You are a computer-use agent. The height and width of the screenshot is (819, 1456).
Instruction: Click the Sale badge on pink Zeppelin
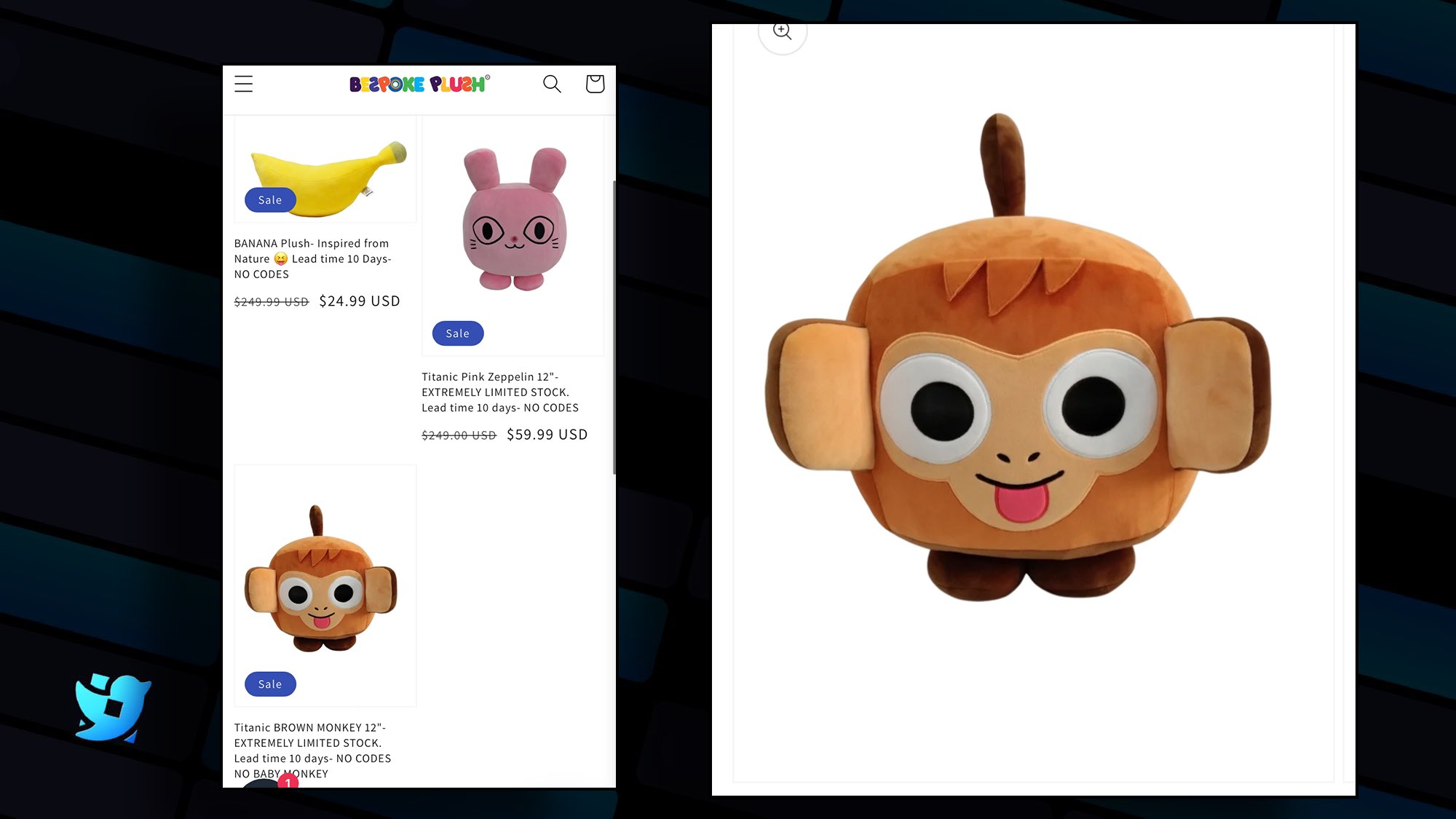(458, 333)
